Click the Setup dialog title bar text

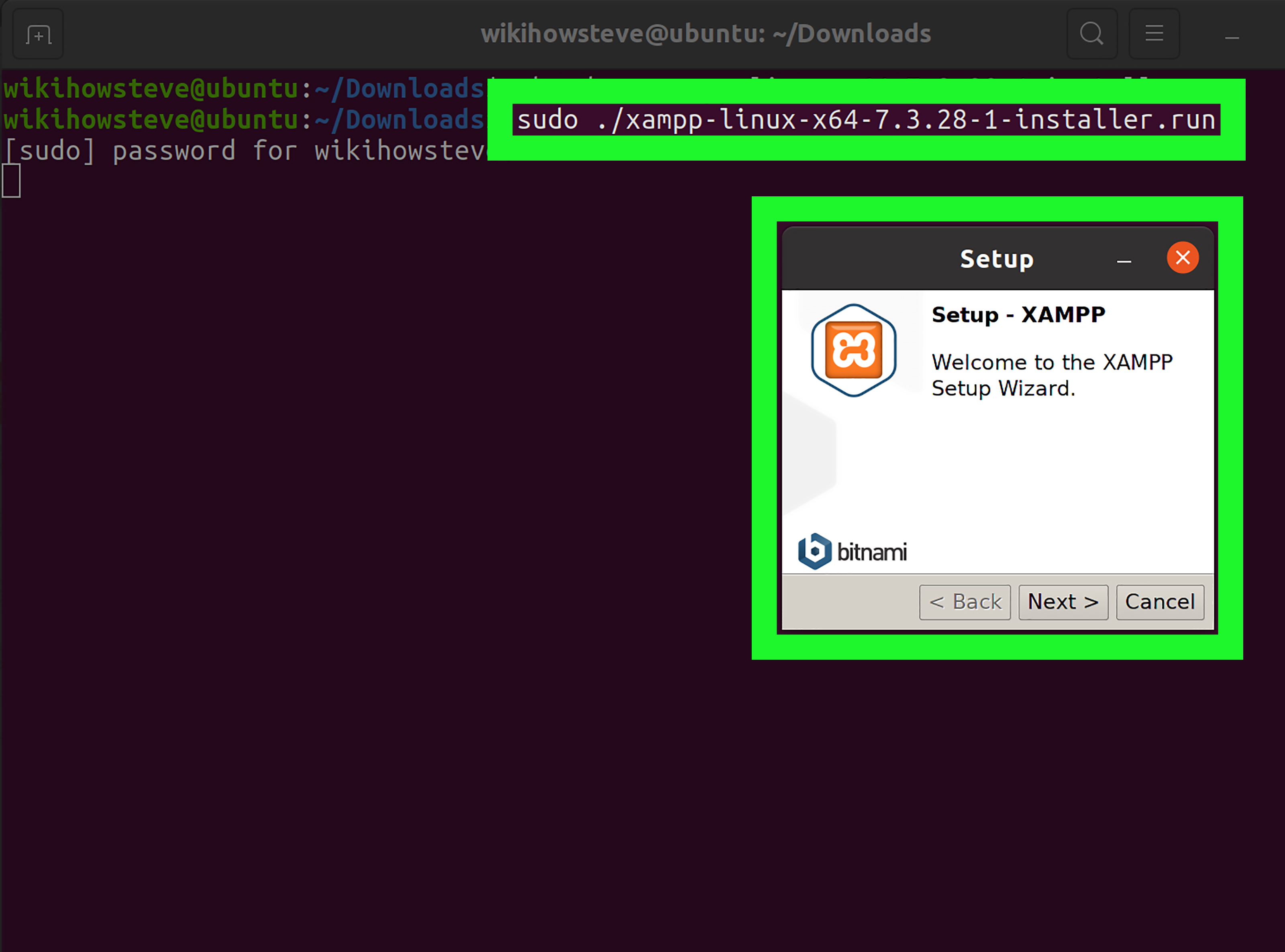(997, 260)
